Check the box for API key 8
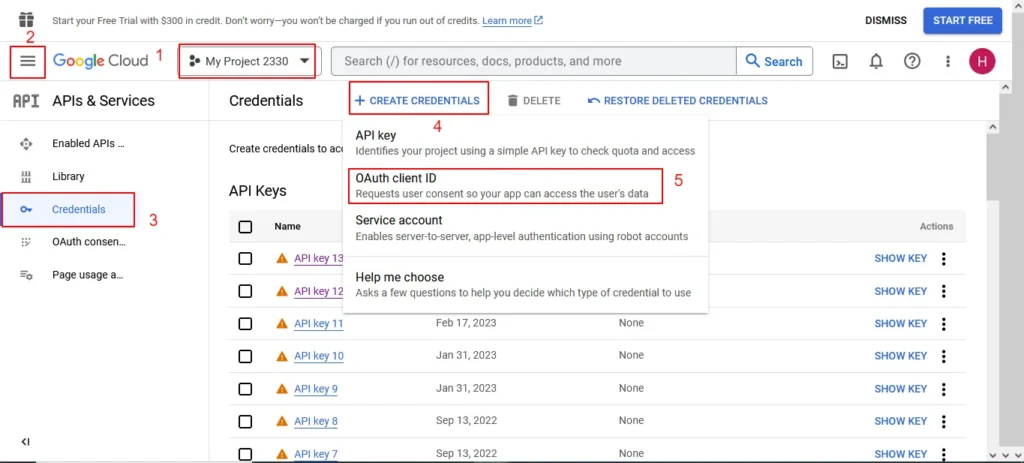The width and height of the screenshot is (1024, 463). [x=246, y=421]
